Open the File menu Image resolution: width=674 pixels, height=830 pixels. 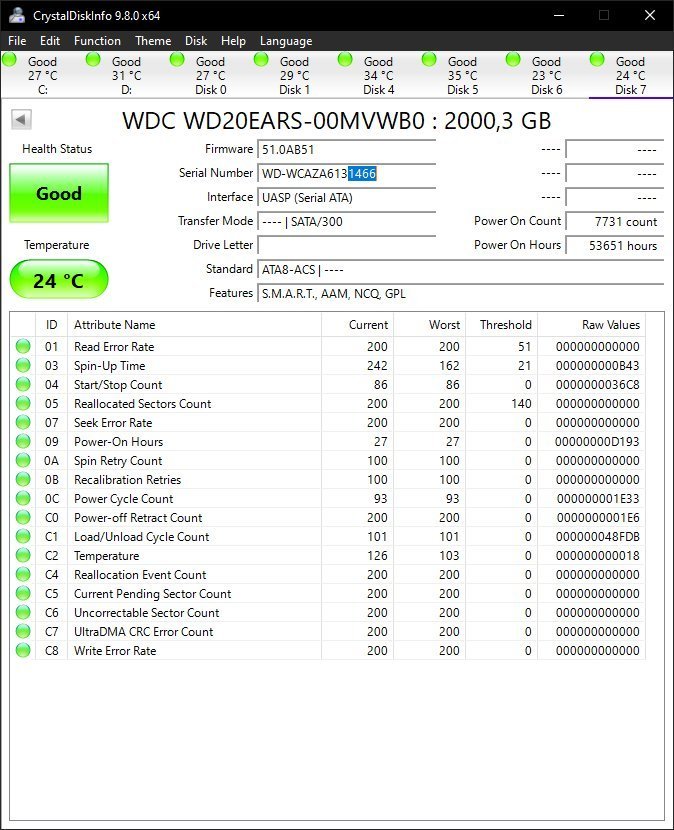(x=17, y=41)
